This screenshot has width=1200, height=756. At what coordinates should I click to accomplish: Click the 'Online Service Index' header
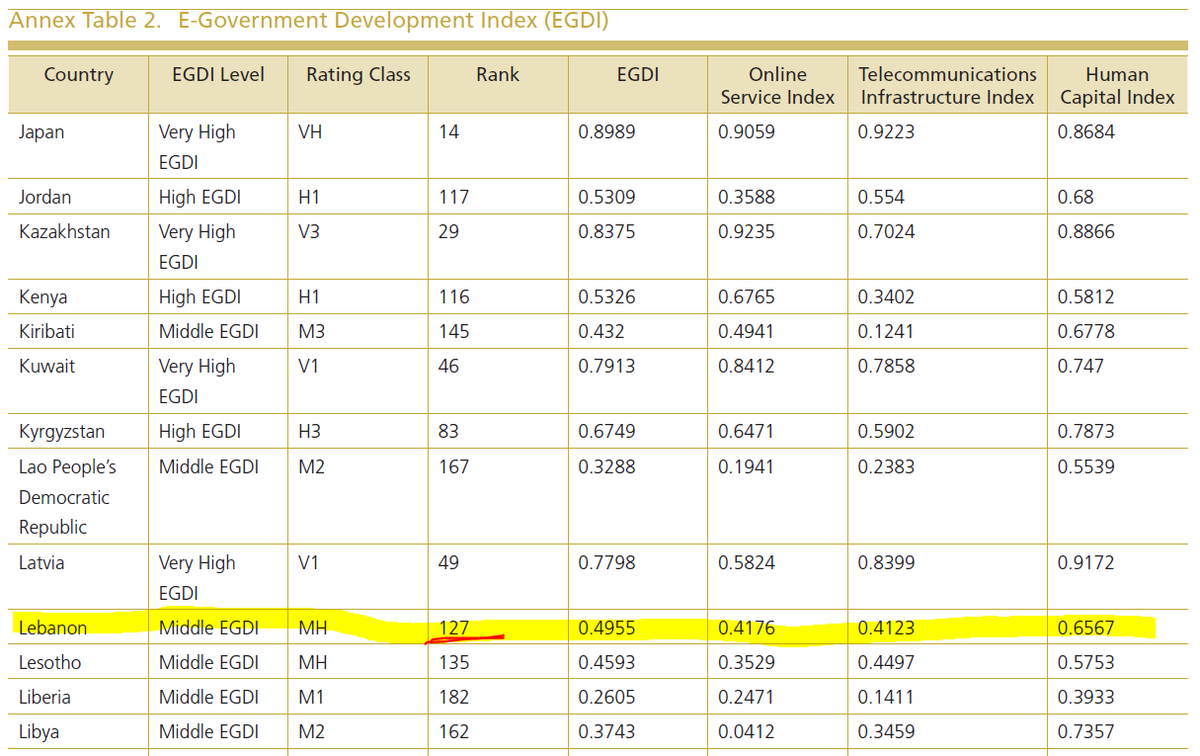point(777,86)
